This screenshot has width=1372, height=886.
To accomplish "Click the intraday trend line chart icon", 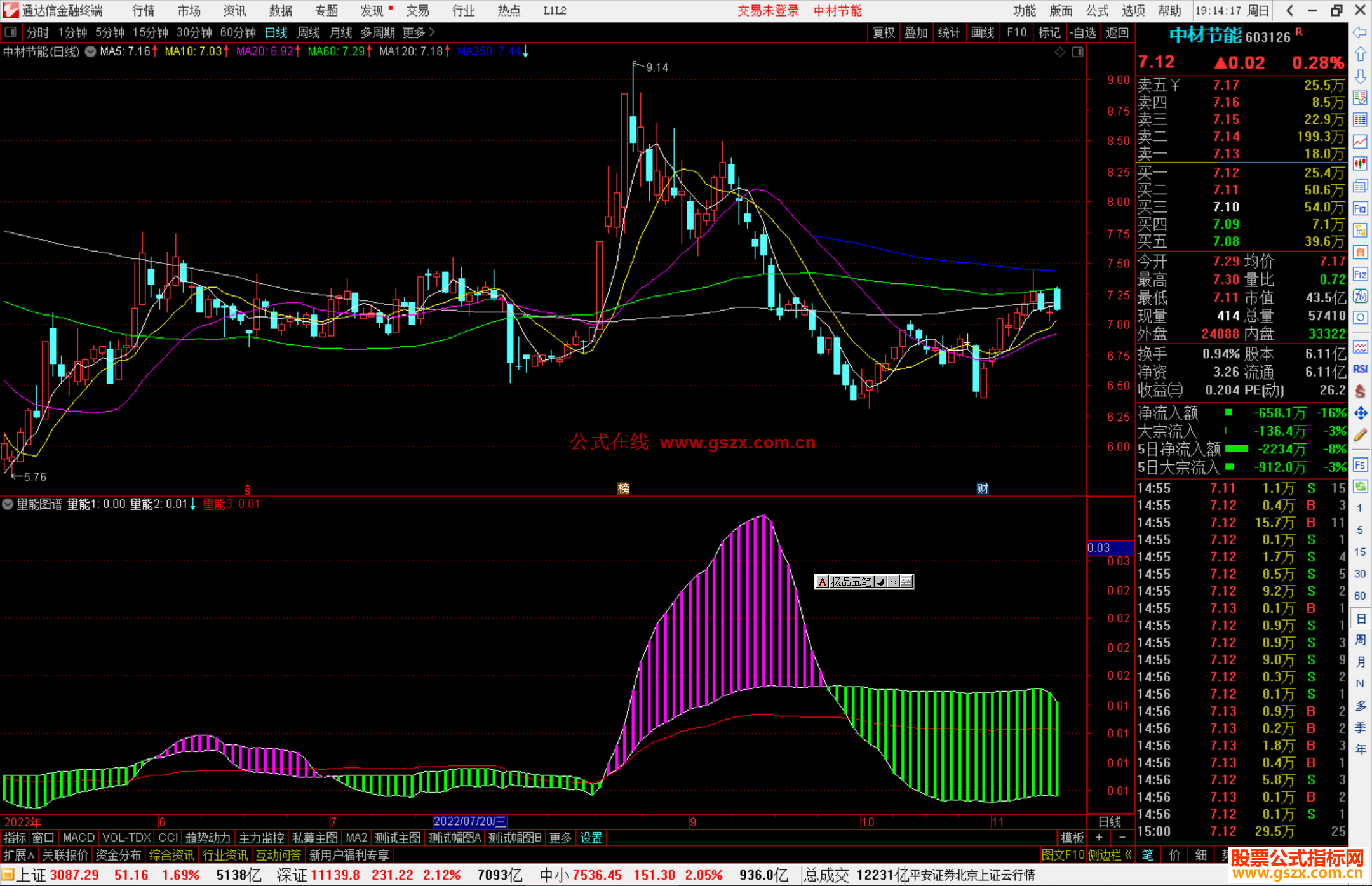I will coord(1360,142).
